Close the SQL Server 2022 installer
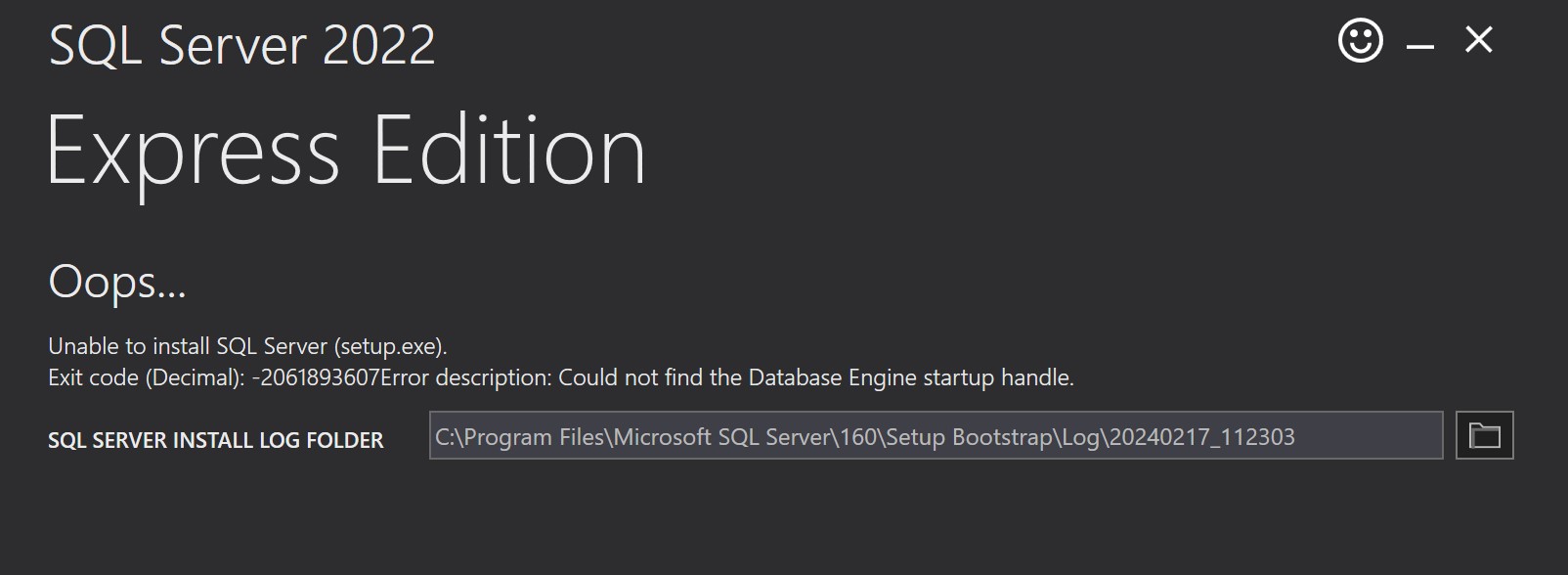The image size is (1568, 575). (x=1478, y=40)
